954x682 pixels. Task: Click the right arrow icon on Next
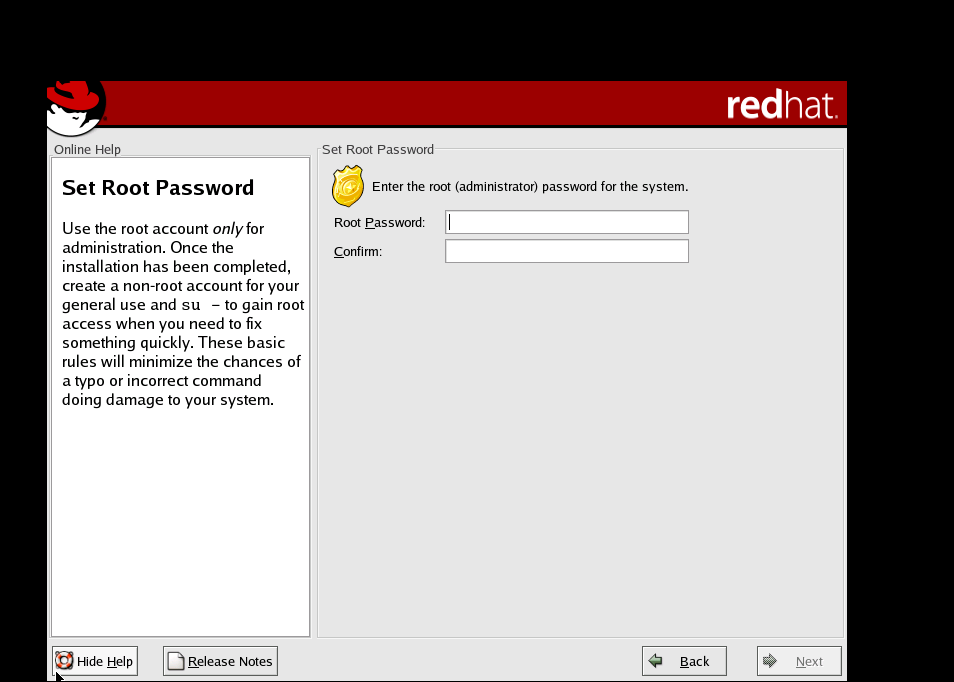pyautogui.click(x=770, y=661)
